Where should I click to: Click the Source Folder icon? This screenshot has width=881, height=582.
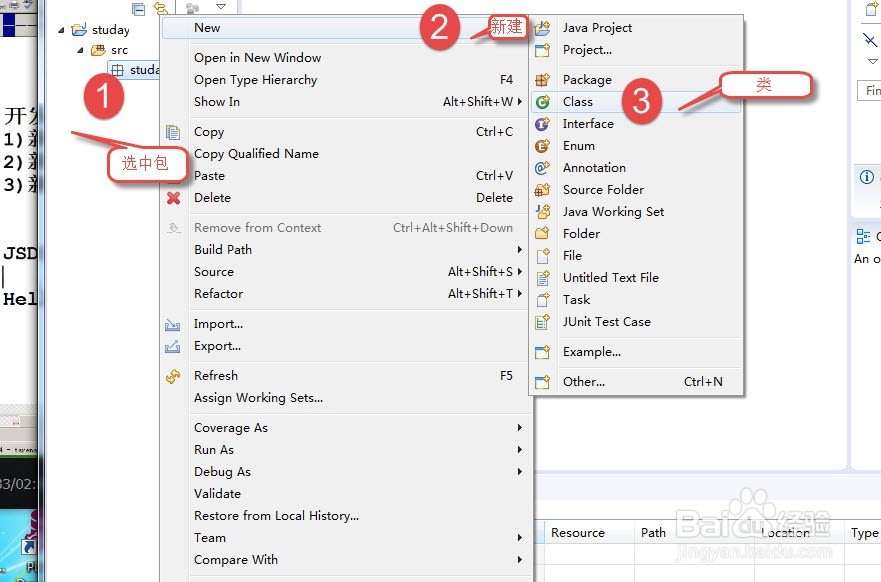pos(542,190)
